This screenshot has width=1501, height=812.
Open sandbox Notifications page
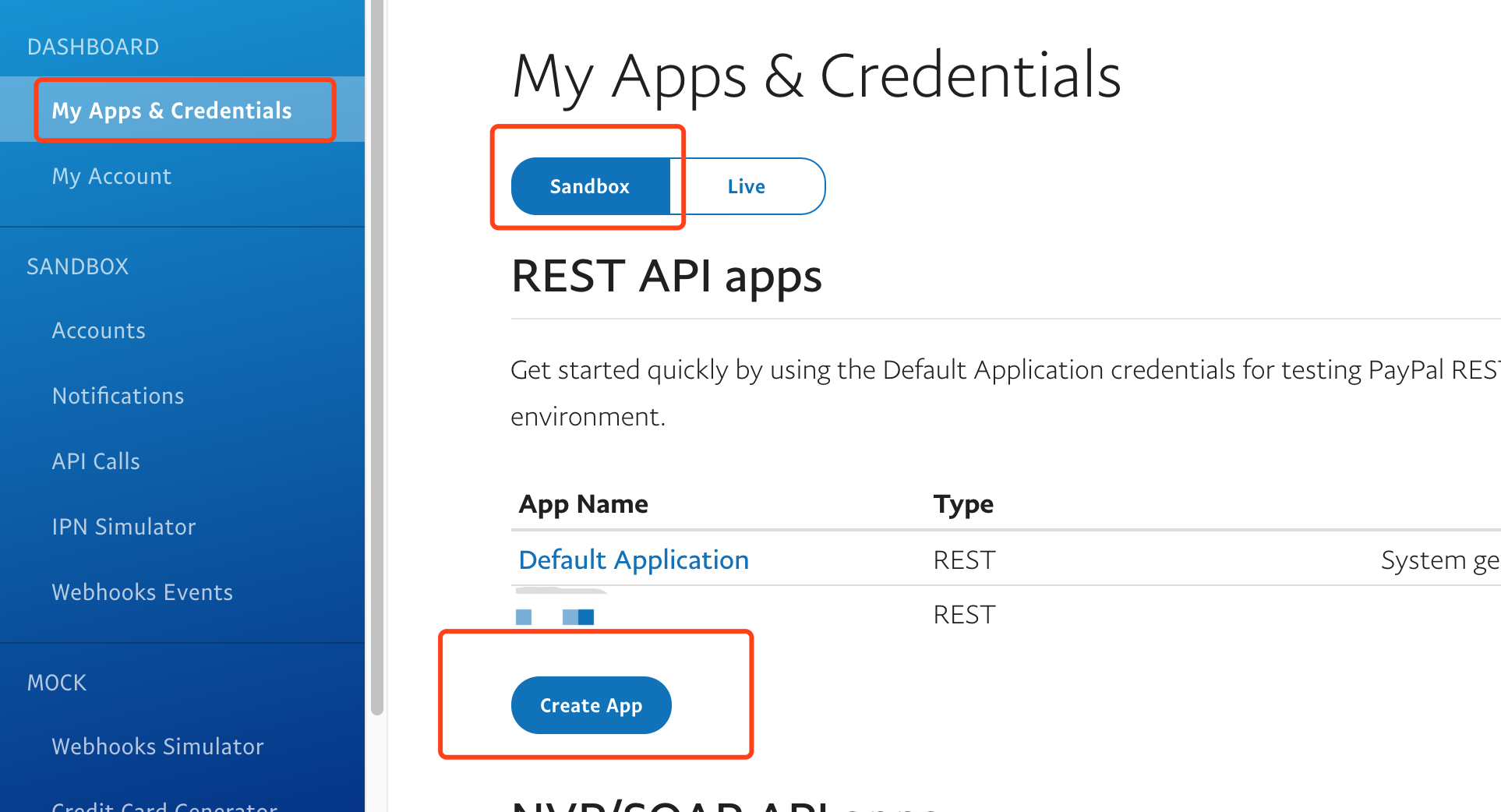118,396
